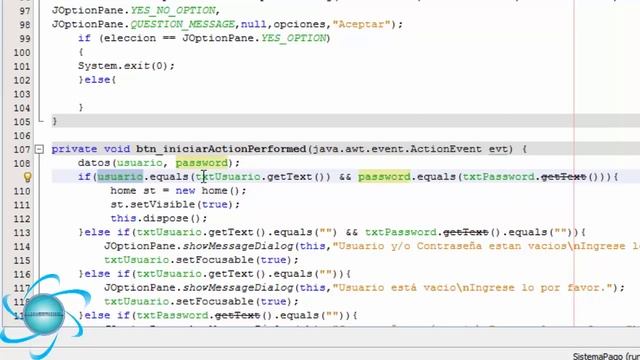
Task: Click line number 101 in the gutter
Action: tap(22, 66)
